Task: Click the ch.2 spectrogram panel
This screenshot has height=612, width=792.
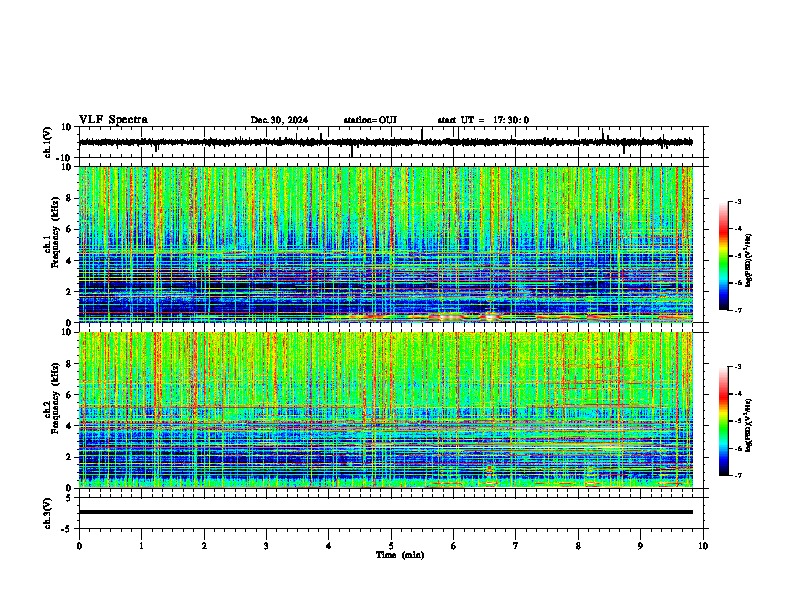Action: [x=386, y=410]
